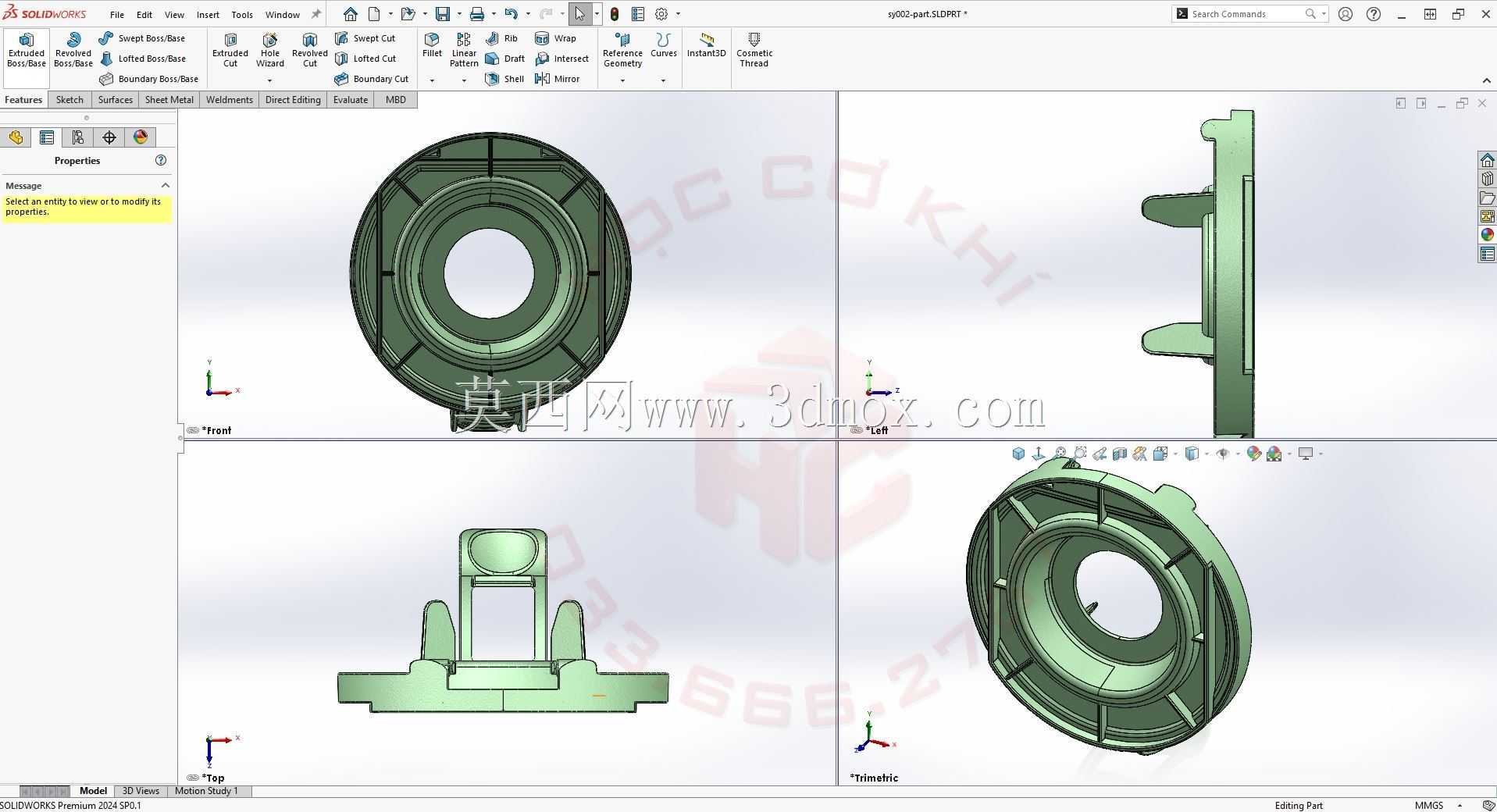Activate the Intersect feature
This screenshot has height=812, width=1497.
(562, 59)
